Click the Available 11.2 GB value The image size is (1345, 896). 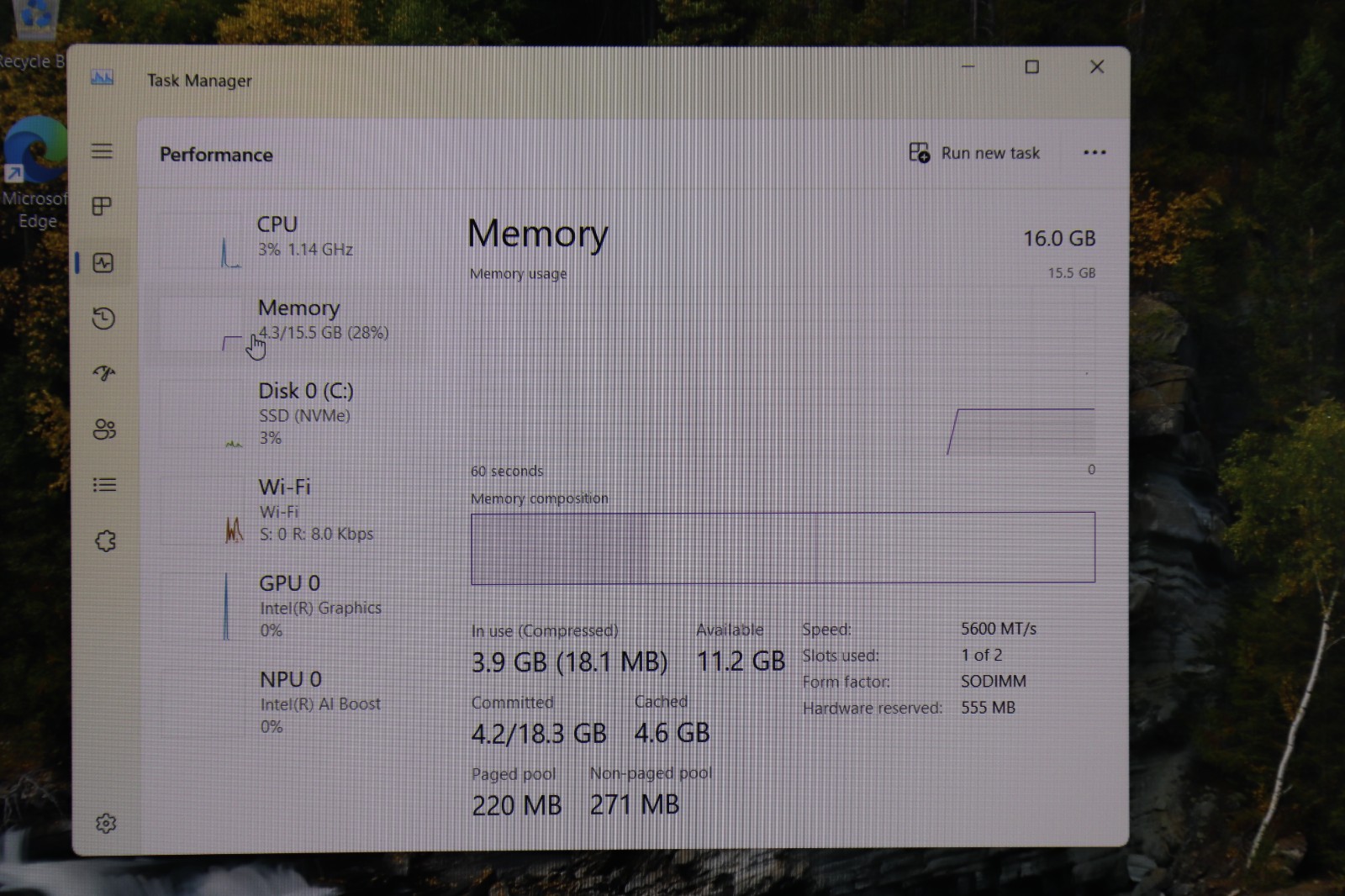click(x=741, y=661)
